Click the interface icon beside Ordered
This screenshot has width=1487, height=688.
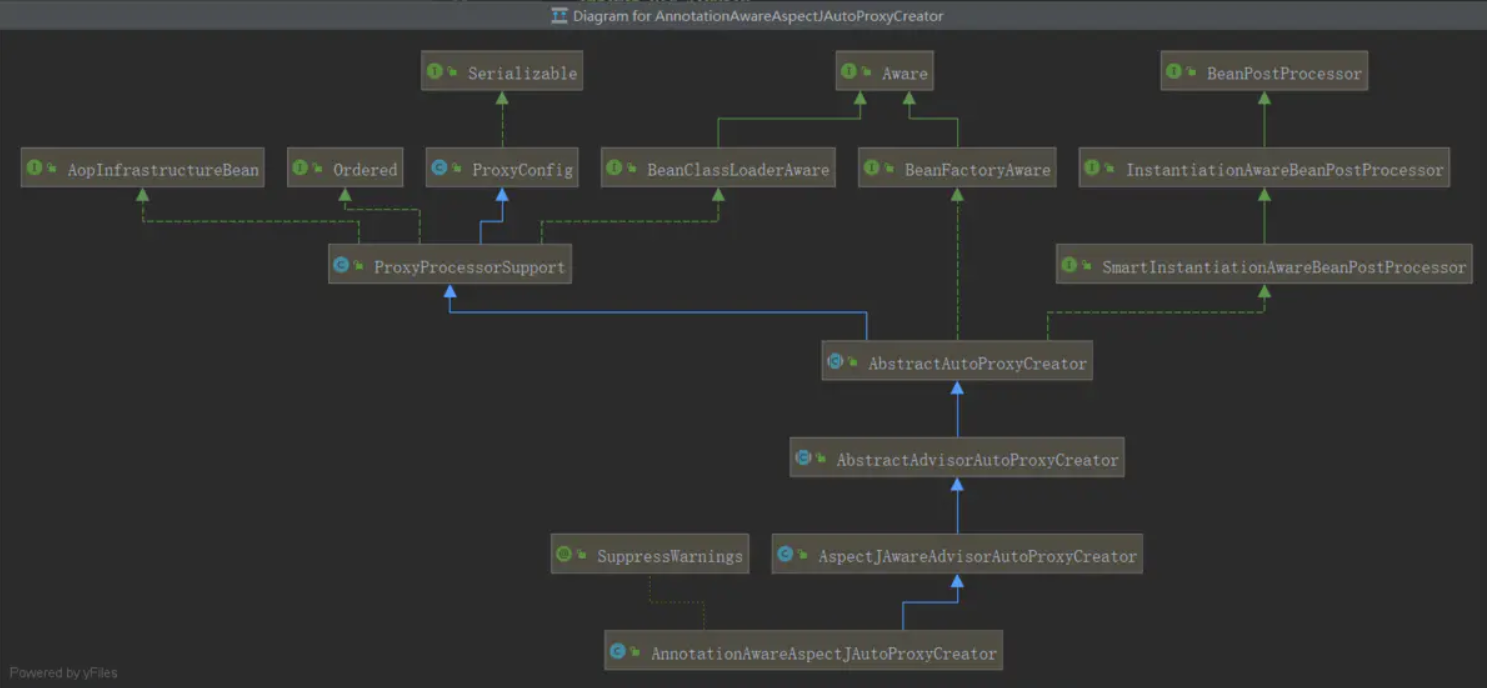[x=301, y=168]
